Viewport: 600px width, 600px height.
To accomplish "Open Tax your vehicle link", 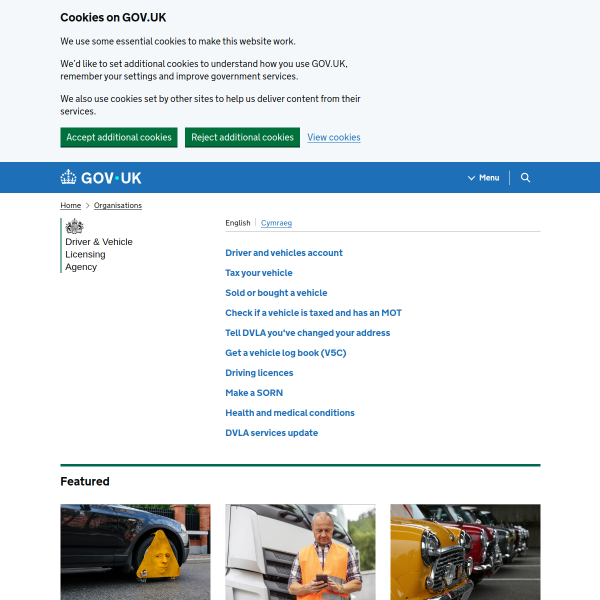I will tap(259, 273).
